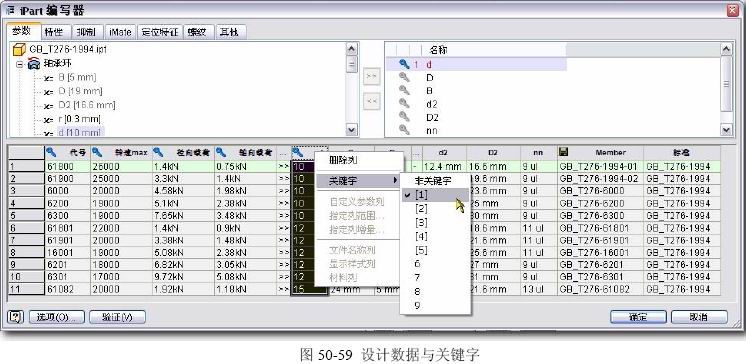
Task: Click cell 61800 in 代号 column
Action: coord(67,167)
